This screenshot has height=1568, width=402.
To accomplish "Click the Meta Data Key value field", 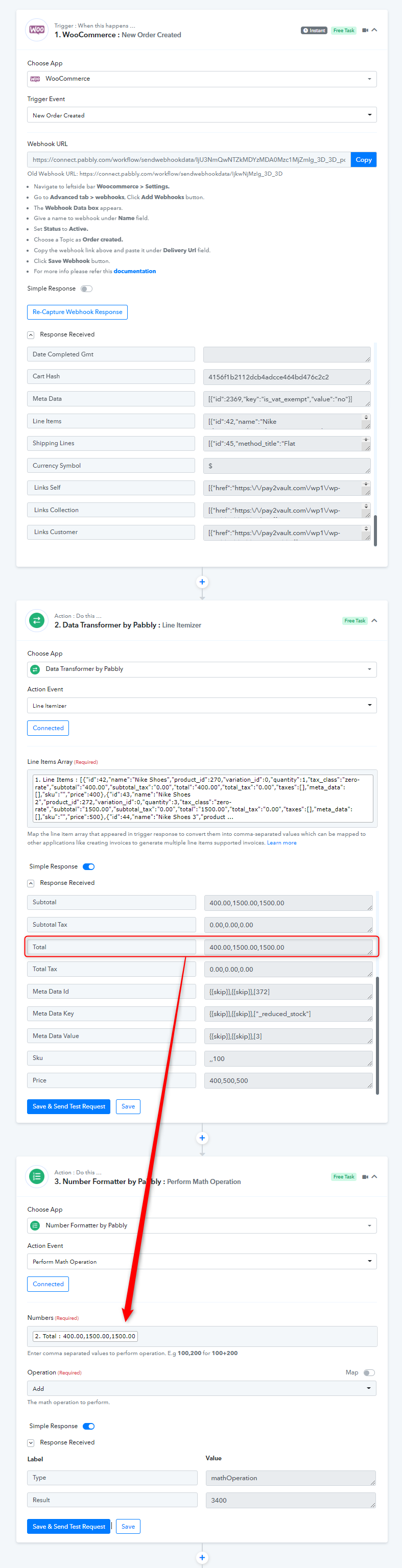I will [x=288, y=1014].
